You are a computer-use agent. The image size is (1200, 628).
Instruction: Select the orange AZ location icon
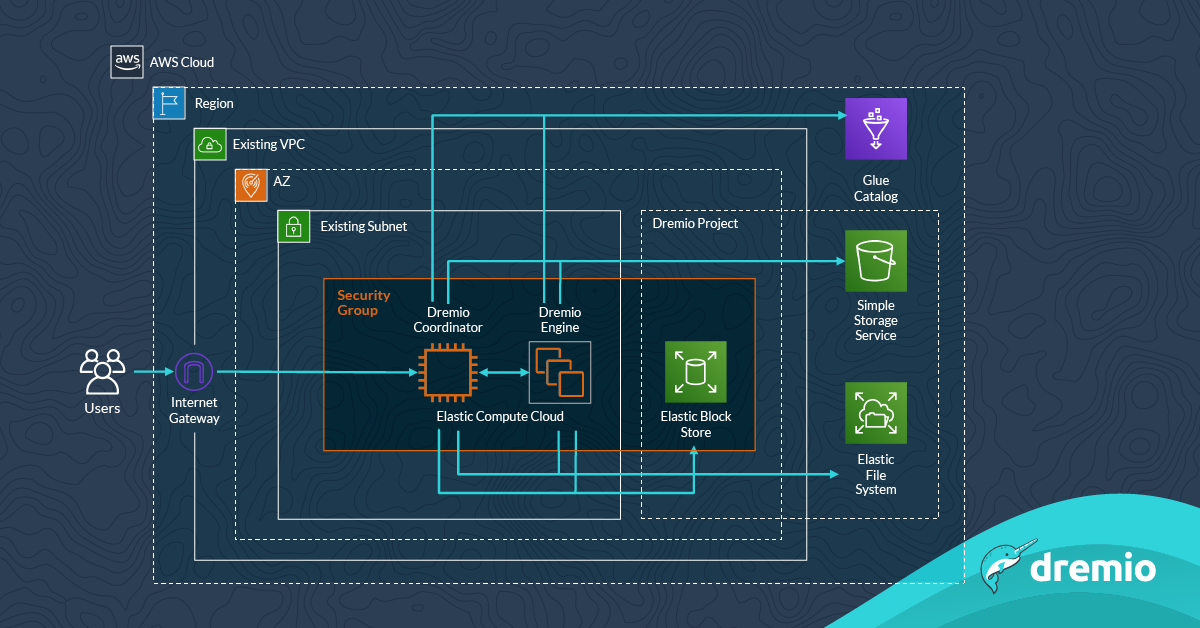(x=251, y=185)
